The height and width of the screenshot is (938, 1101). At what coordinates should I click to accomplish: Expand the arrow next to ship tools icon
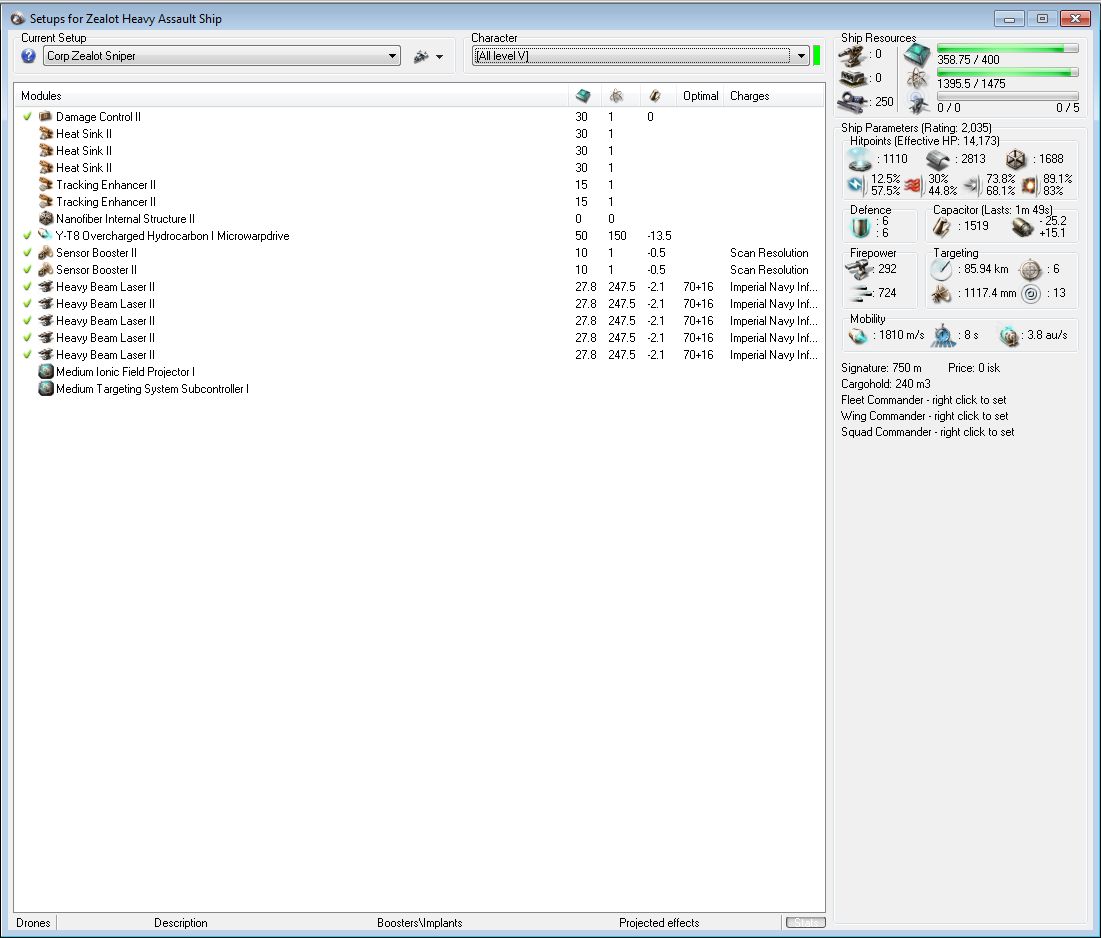coord(440,57)
